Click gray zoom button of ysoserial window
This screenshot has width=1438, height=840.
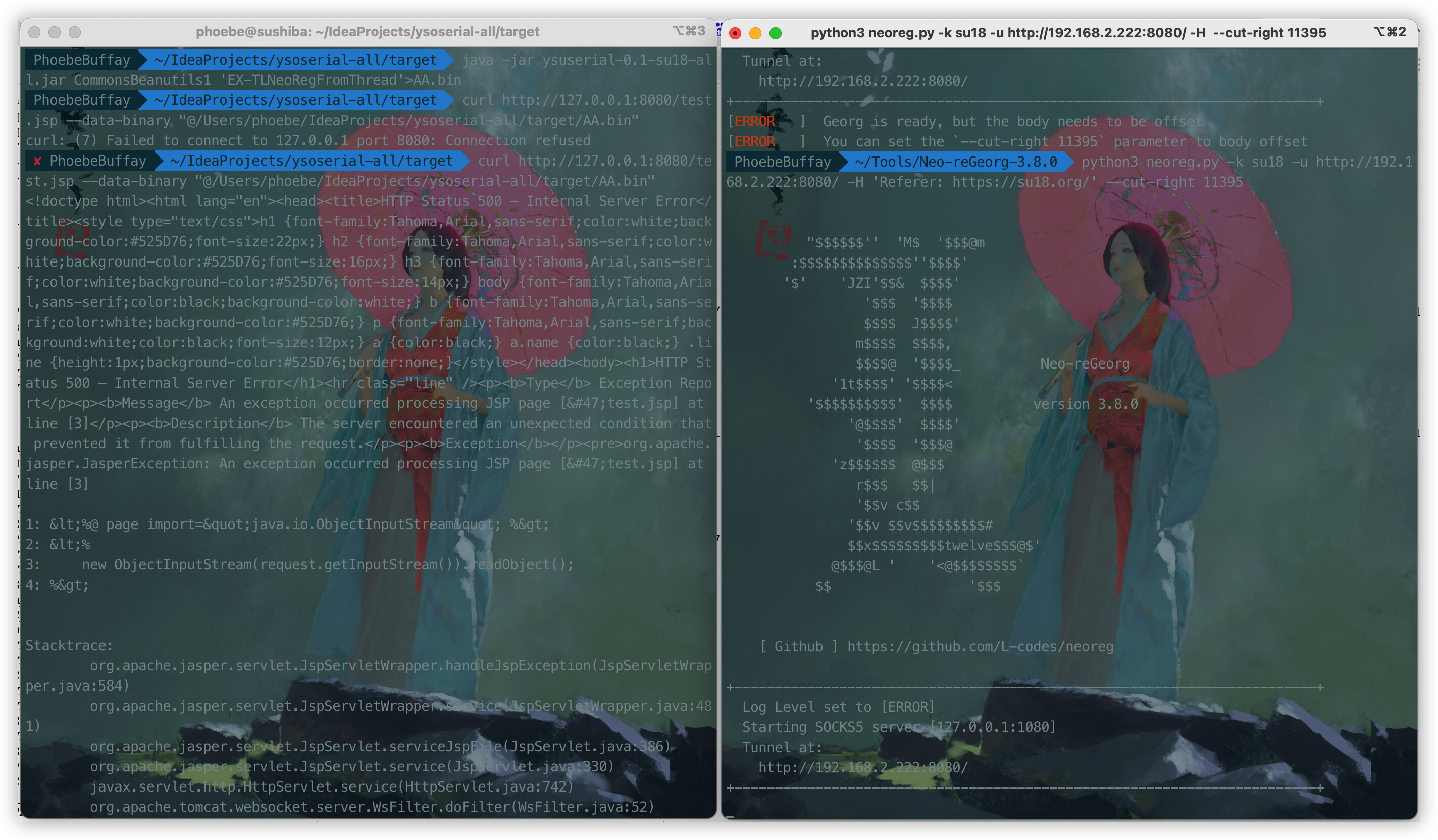point(75,32)
